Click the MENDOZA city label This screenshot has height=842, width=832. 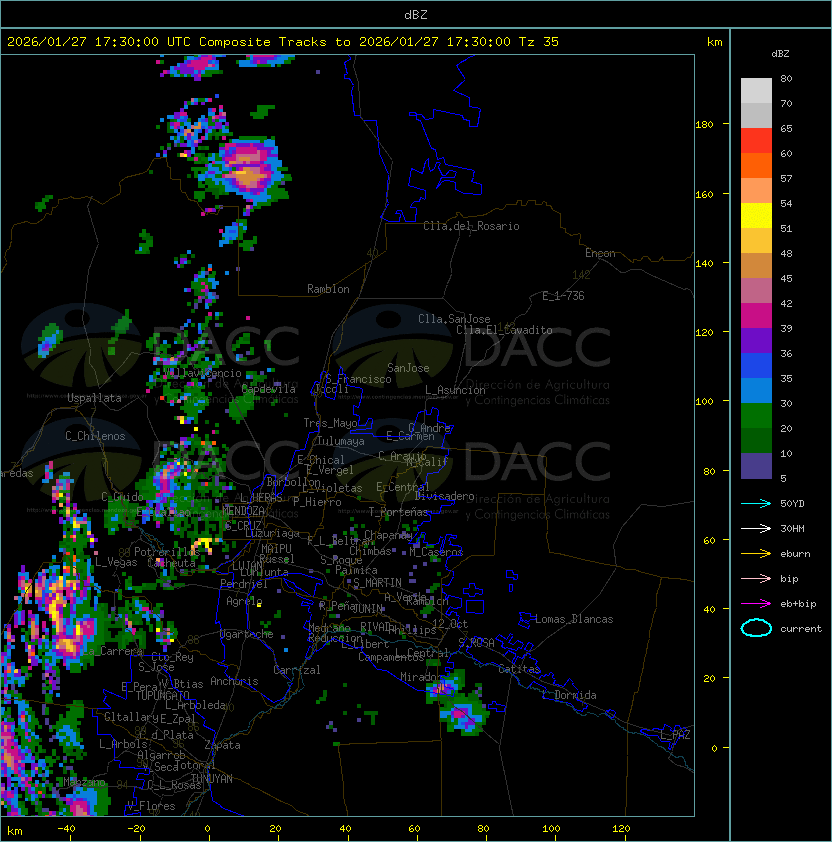243,510
